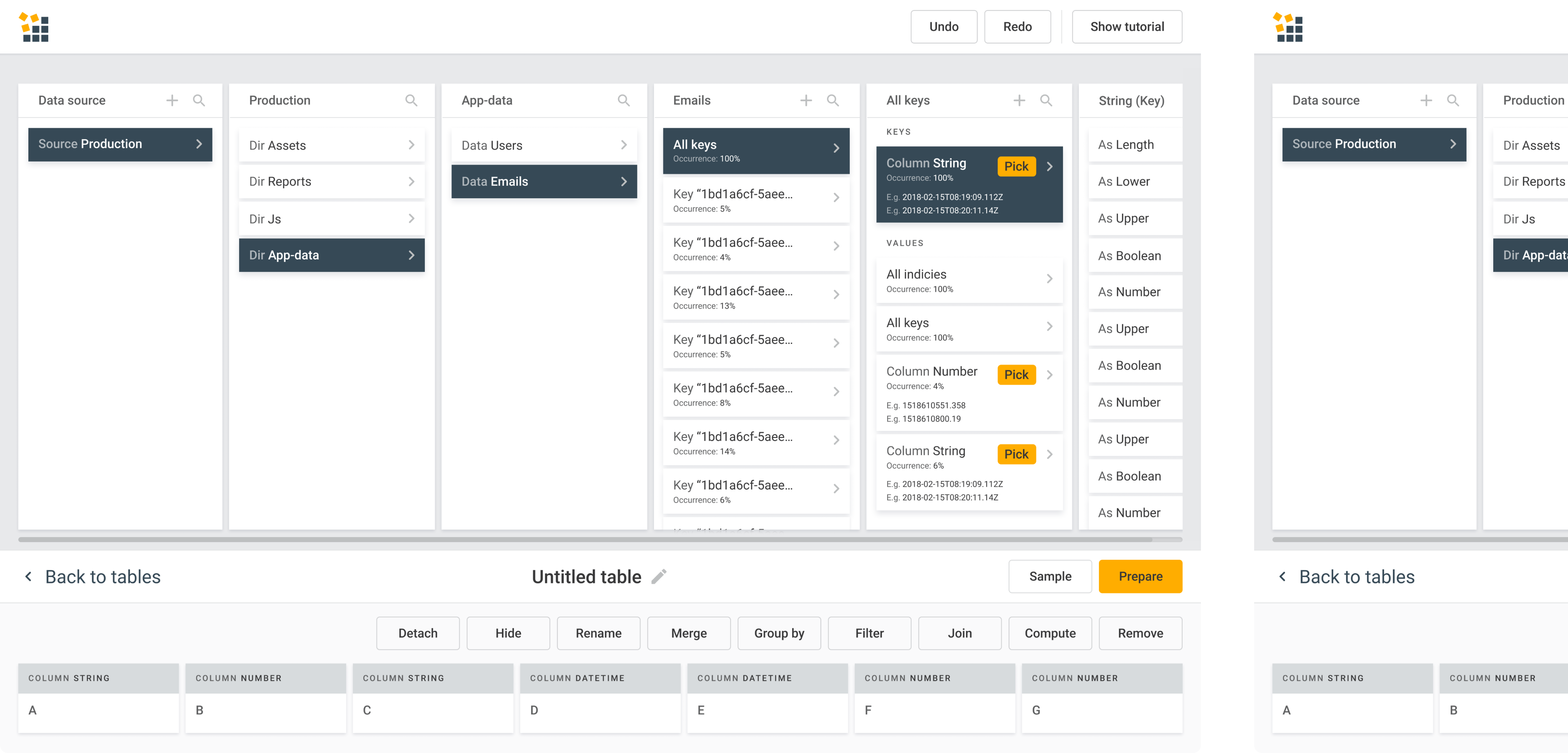Expand the Dir Assets item

point(332,145)
